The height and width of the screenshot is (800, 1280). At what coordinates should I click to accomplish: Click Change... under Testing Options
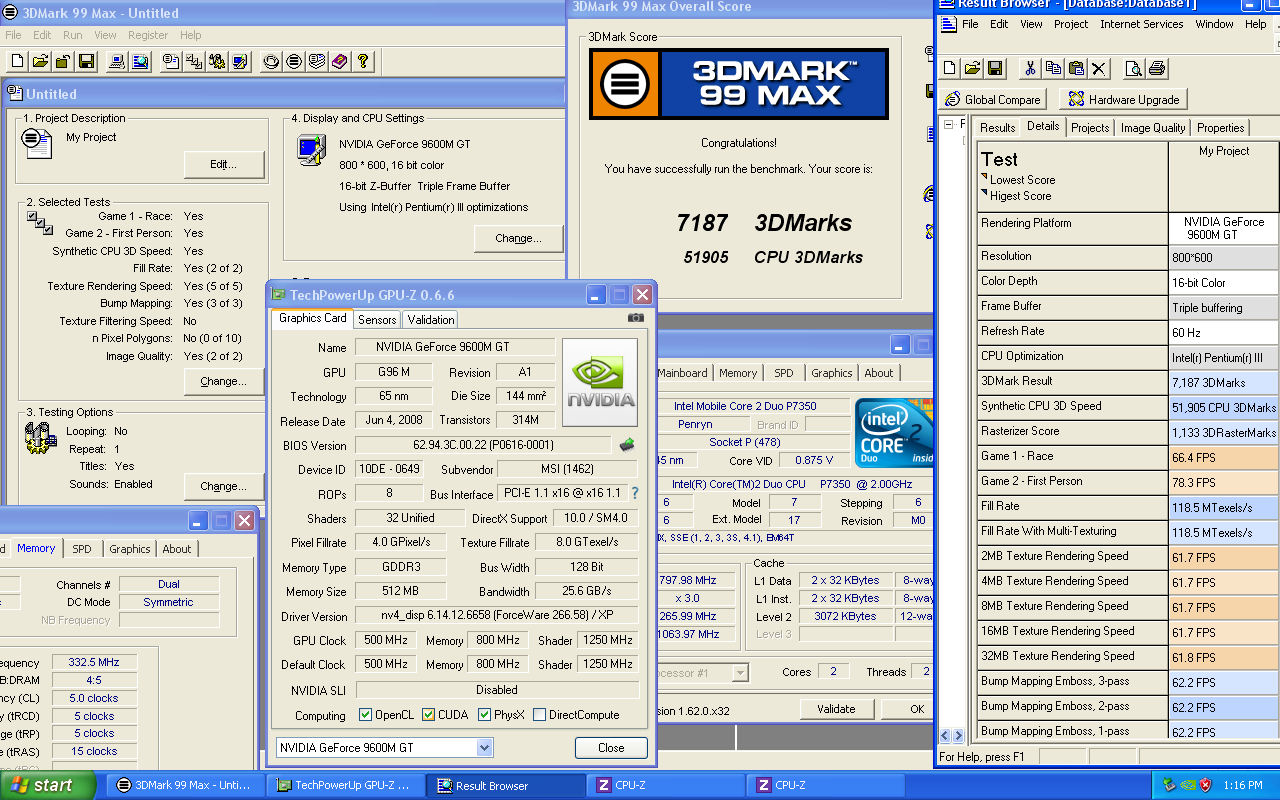tap(224, 486)
